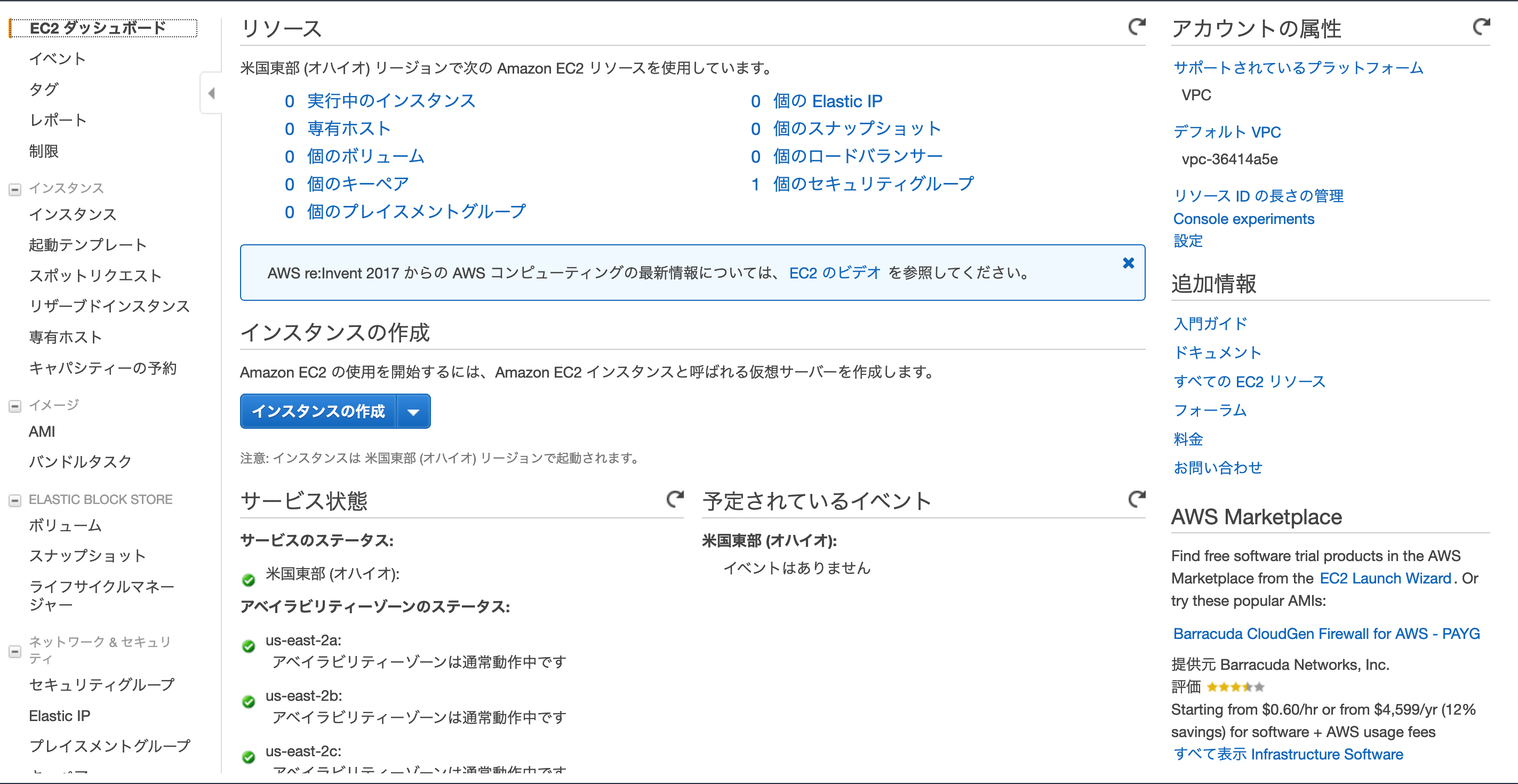
Task: Collapse the ネットワーク & セキュリティ group
Action: click(x=15, y=652)
